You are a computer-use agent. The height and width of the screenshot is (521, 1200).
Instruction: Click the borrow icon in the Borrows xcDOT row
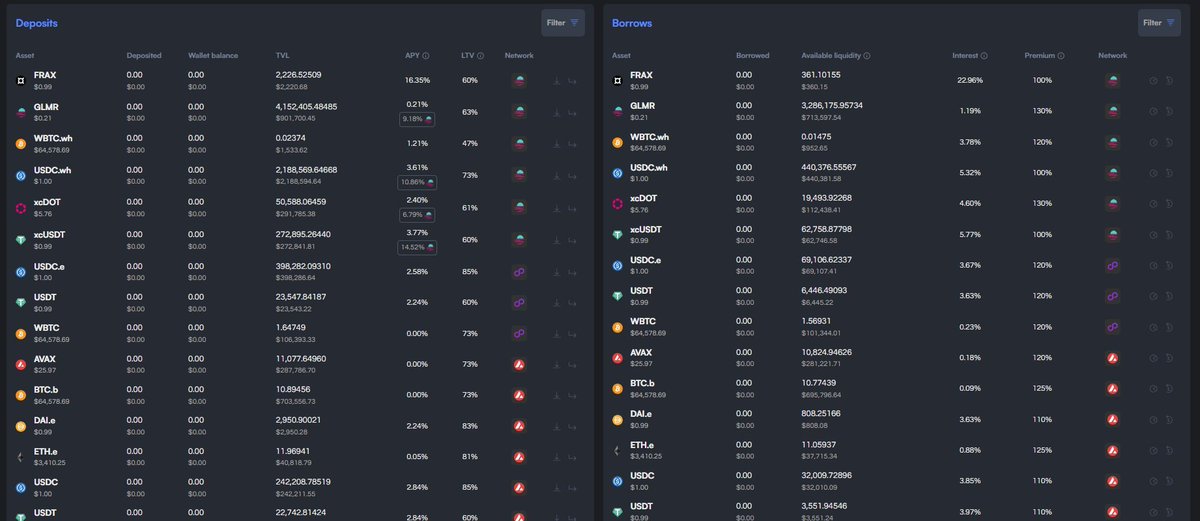point(1153,204)
